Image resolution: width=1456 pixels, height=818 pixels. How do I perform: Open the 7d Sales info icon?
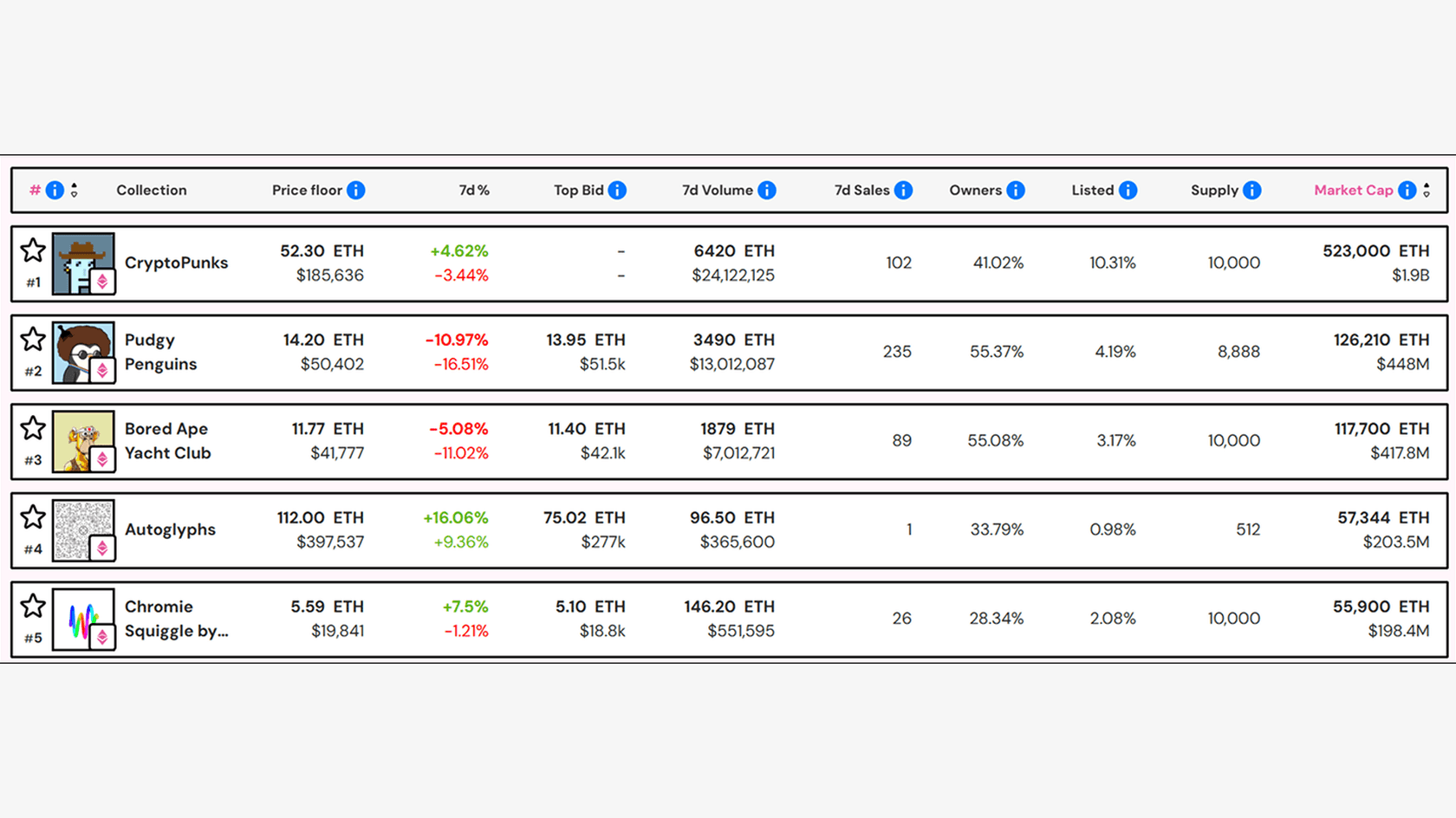(903, 190)
